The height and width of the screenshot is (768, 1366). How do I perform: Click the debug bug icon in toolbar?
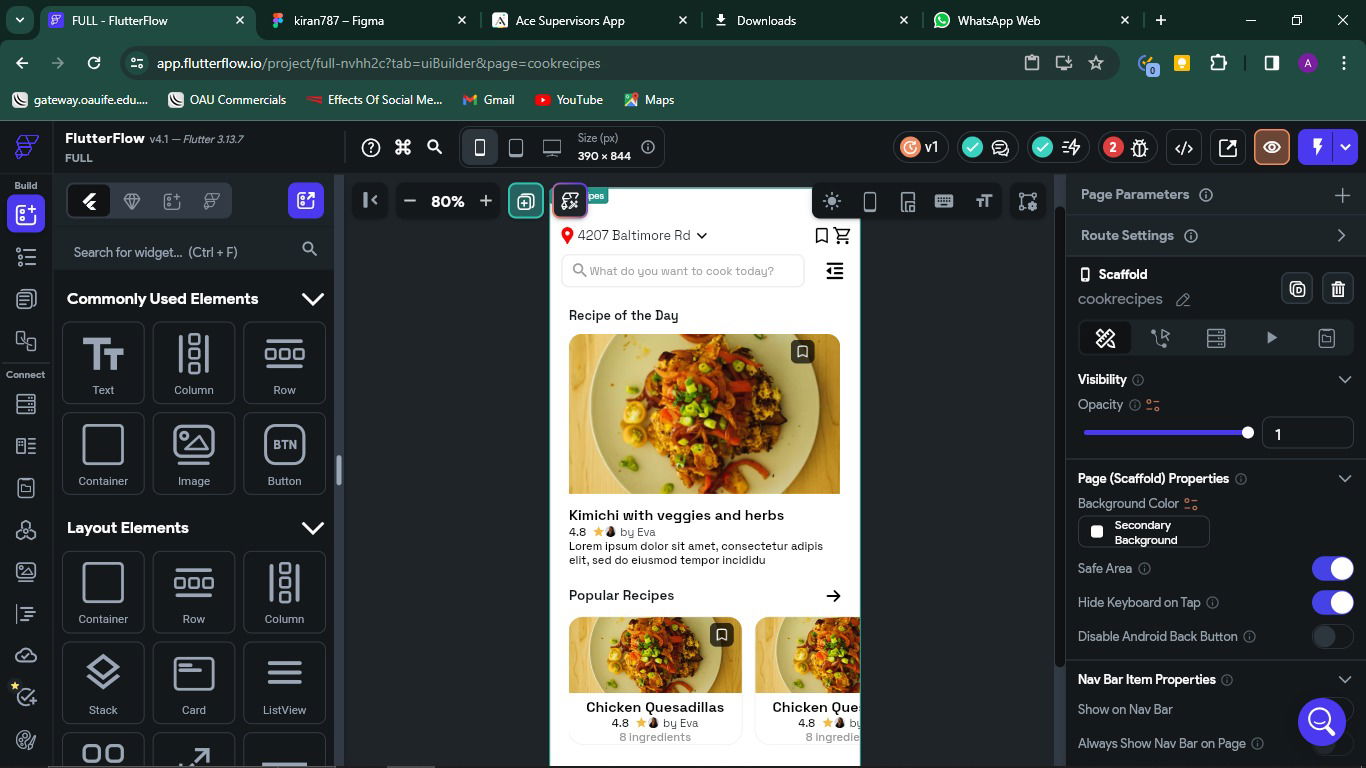1139,148
